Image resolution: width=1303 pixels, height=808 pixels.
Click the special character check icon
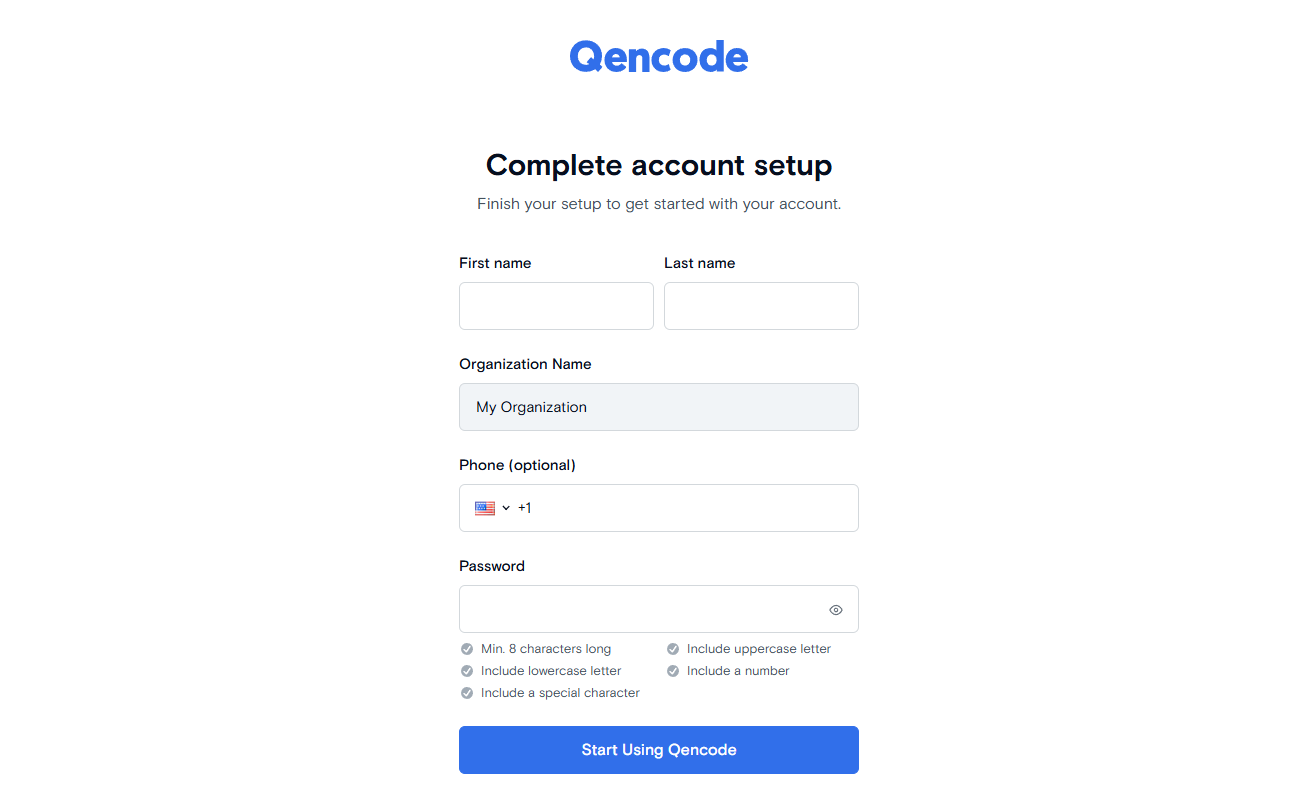pyautogui.click(x=467, y=693)
